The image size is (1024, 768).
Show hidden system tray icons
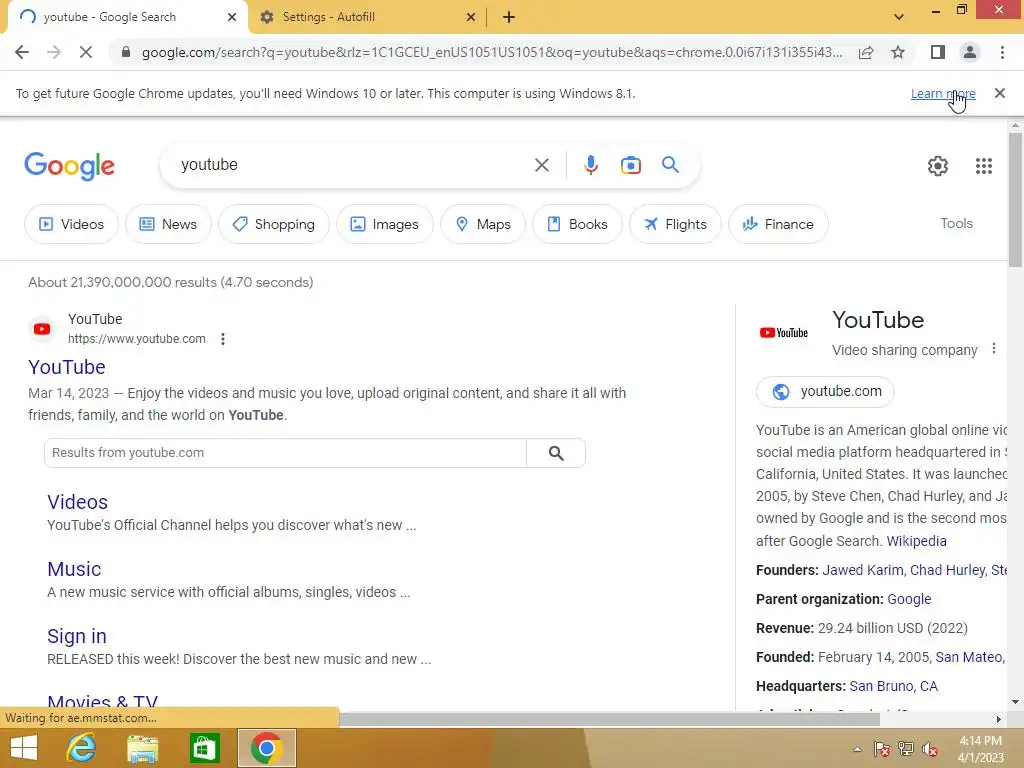[x=857, y=749]
